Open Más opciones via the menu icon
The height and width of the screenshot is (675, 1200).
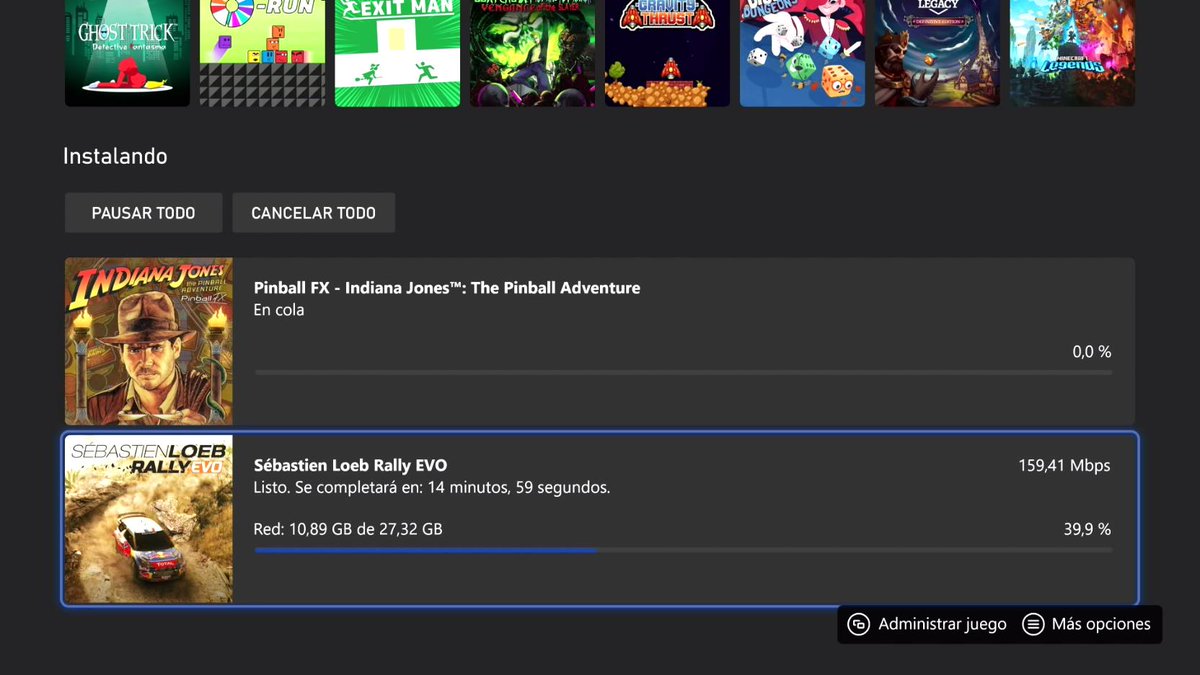1087,624
